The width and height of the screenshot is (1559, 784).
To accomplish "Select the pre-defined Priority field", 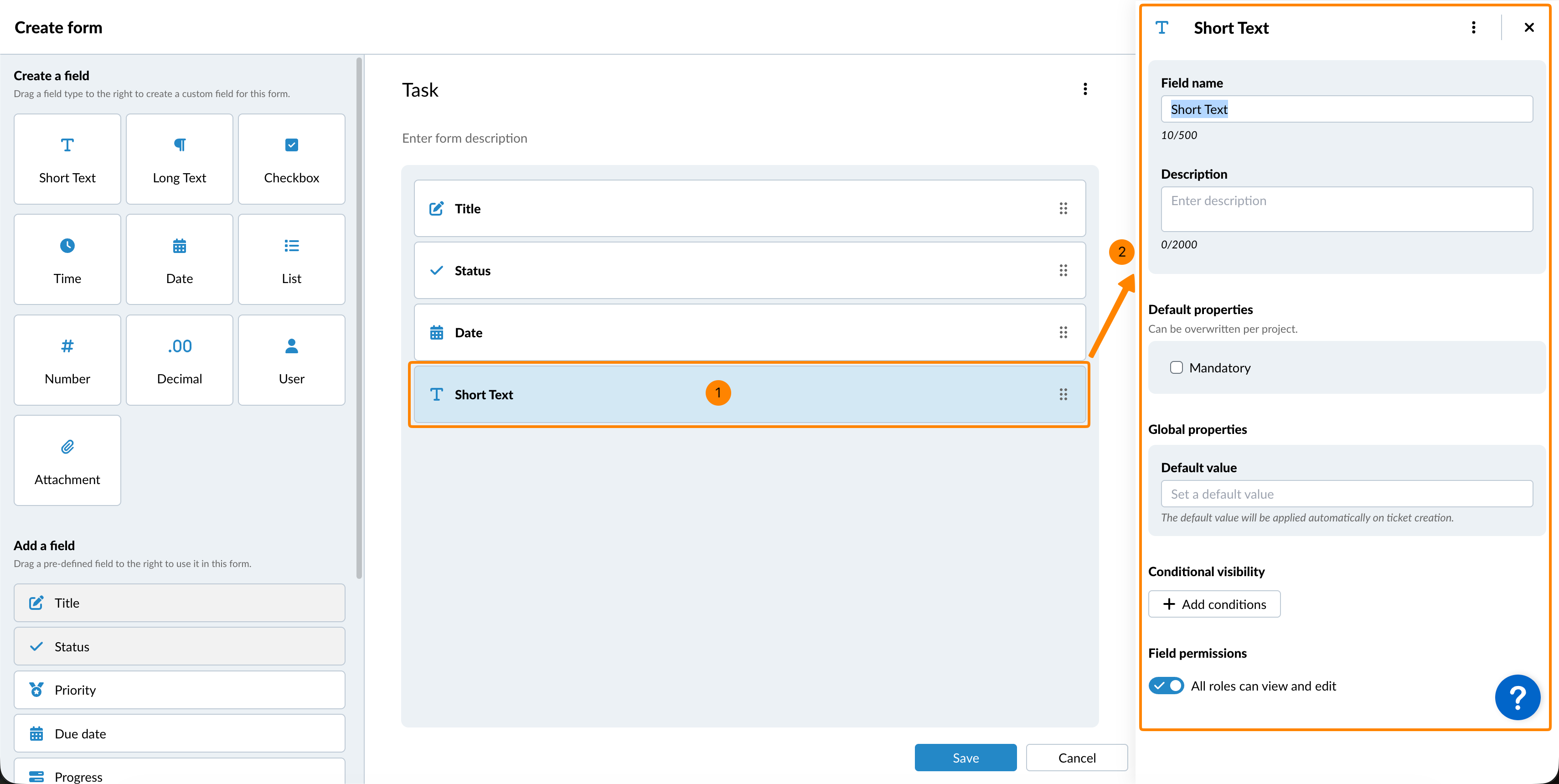I will point(179,690).
